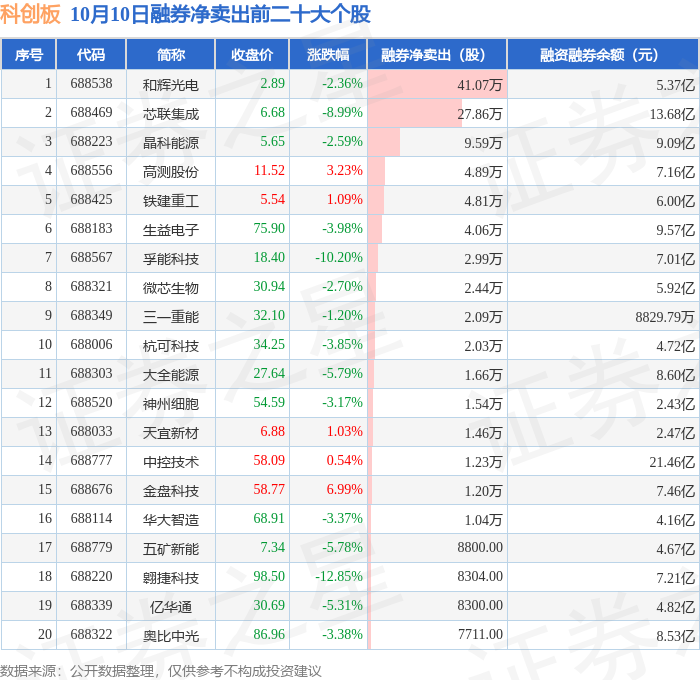The height and width of the screenshot is (680, 700).
Task: Click the 6.99% change value
Action: coord(344,490)
